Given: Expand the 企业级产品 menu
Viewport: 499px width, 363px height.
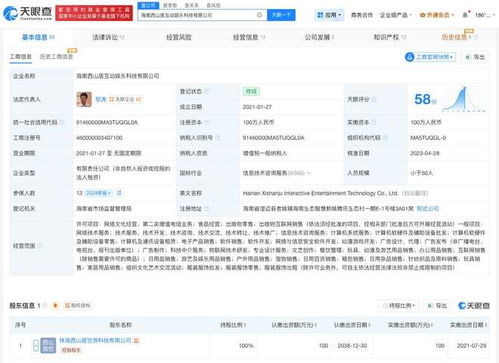Looking at the screenshot, I should point(396,15).
